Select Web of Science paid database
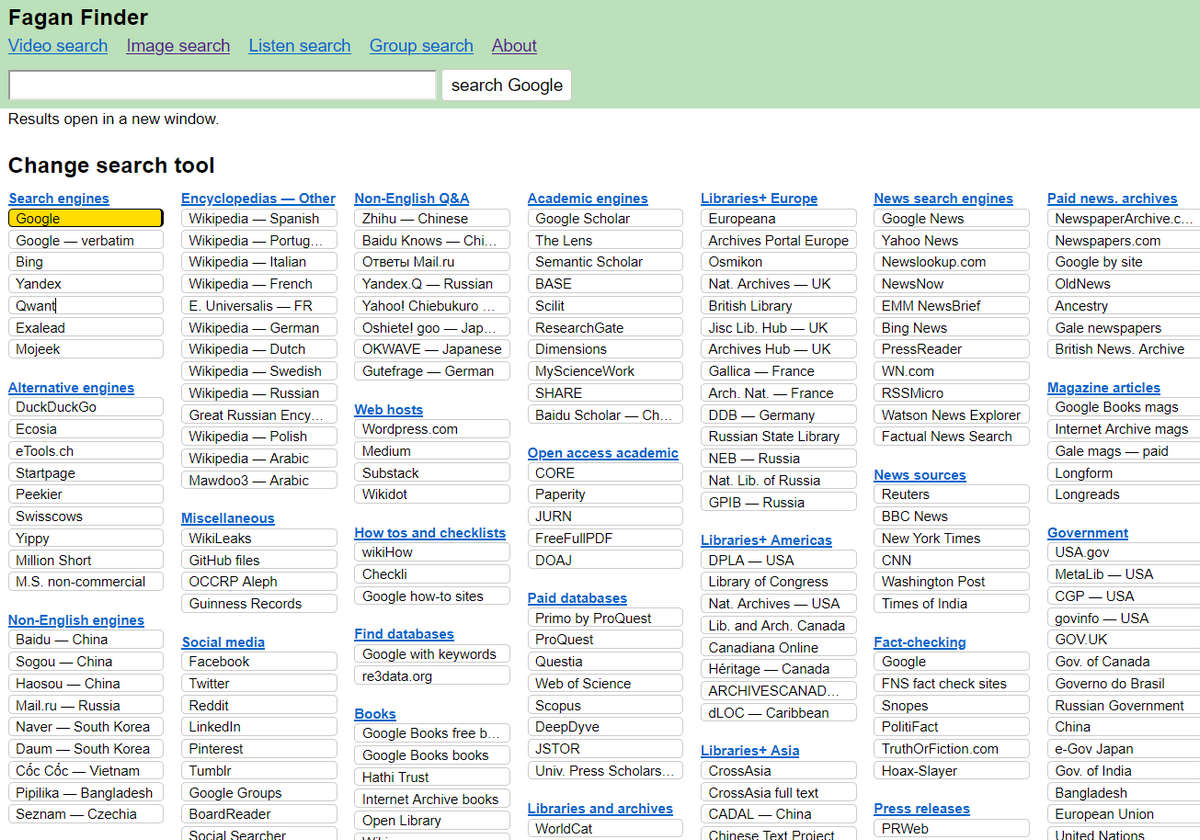1200x840 pixels. (x=605, y=684)
